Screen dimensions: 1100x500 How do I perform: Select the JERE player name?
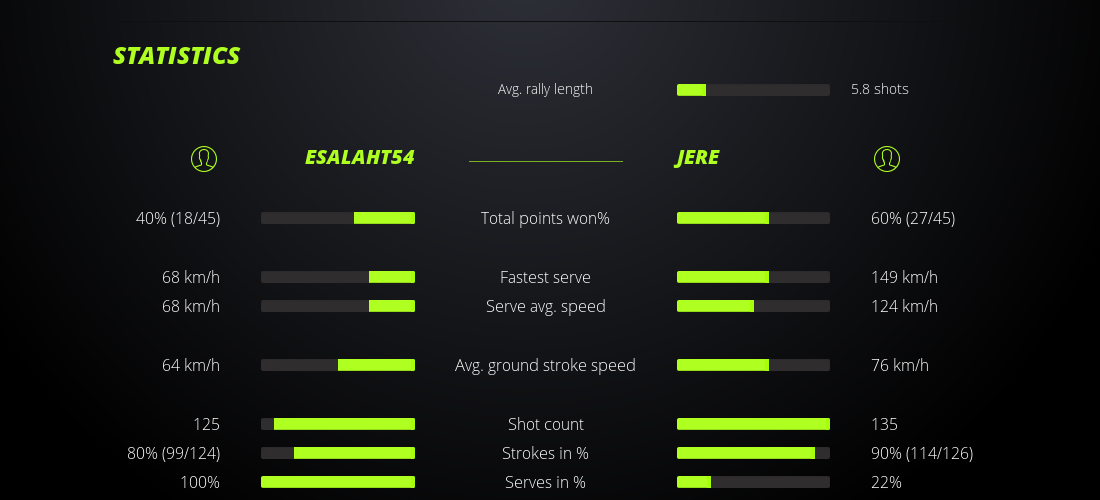click(x=697, y=158)
